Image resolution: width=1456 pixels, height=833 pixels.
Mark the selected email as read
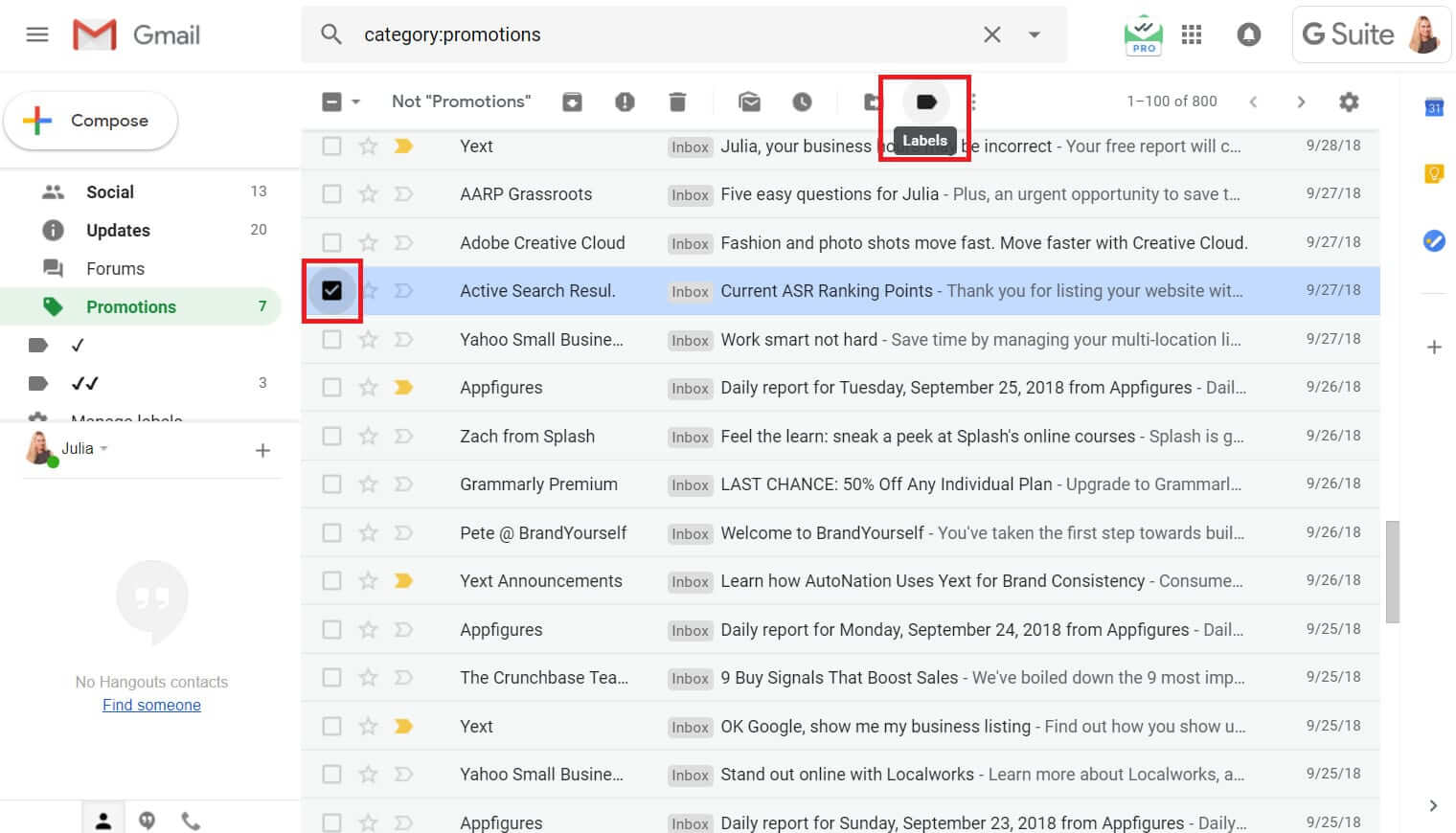(749, 101)
